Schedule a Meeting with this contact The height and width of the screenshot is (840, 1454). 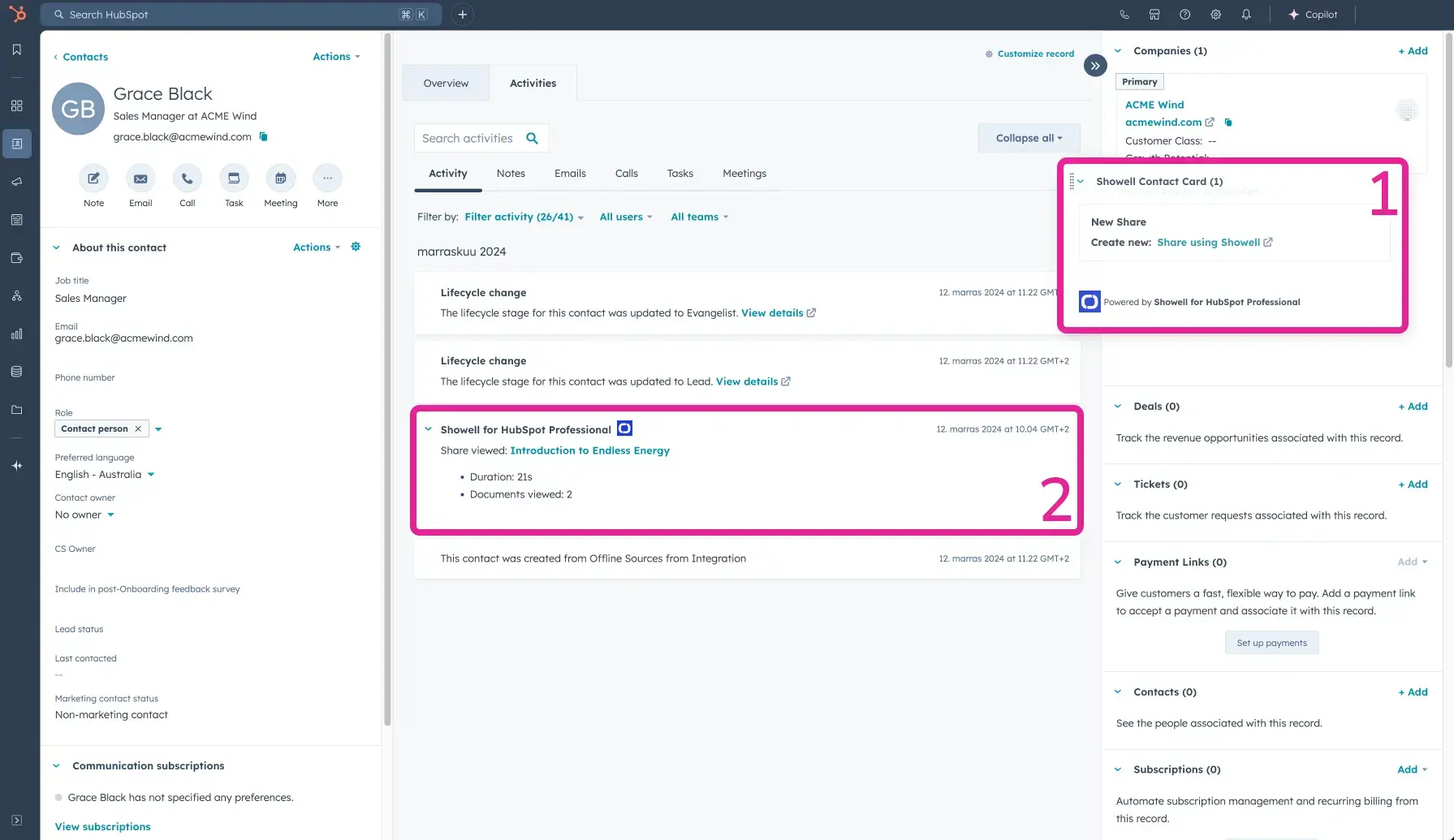click(x=280, y=179)
